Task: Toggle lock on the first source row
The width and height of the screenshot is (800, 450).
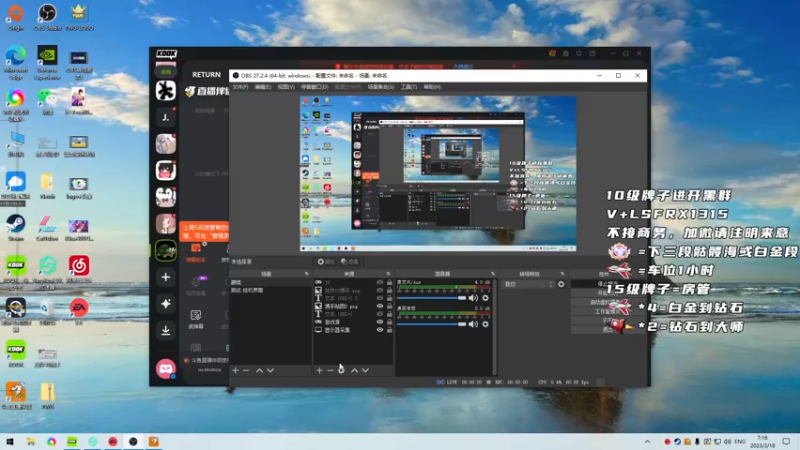Action: 389,282
